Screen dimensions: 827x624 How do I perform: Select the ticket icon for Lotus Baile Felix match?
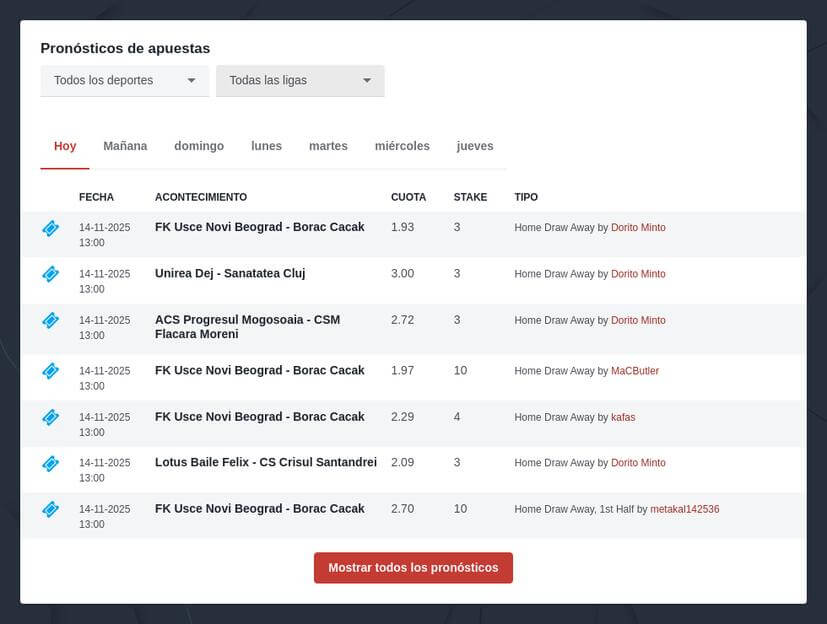tap(50, 463)
